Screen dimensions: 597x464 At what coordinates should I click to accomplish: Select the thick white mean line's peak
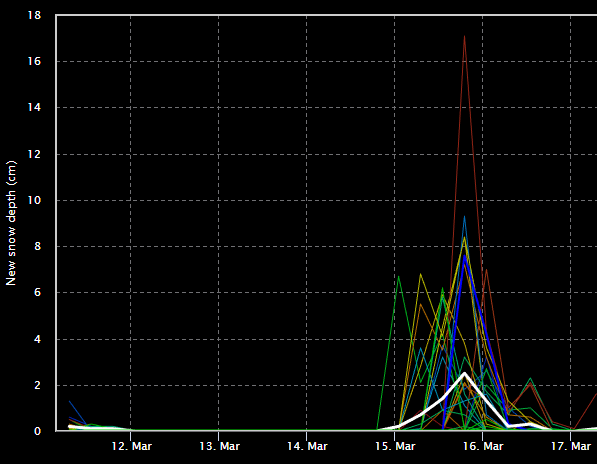[465, 373]
